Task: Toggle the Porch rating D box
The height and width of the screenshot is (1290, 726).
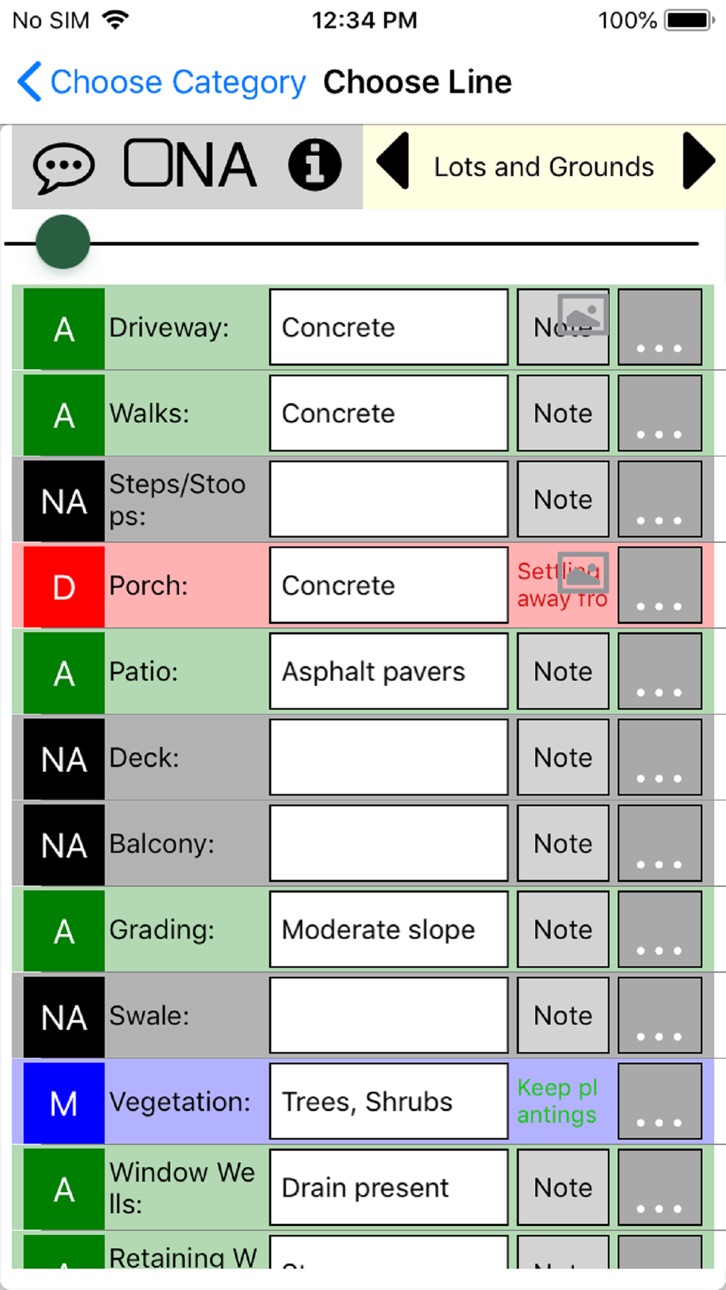Action: [64, 586]
